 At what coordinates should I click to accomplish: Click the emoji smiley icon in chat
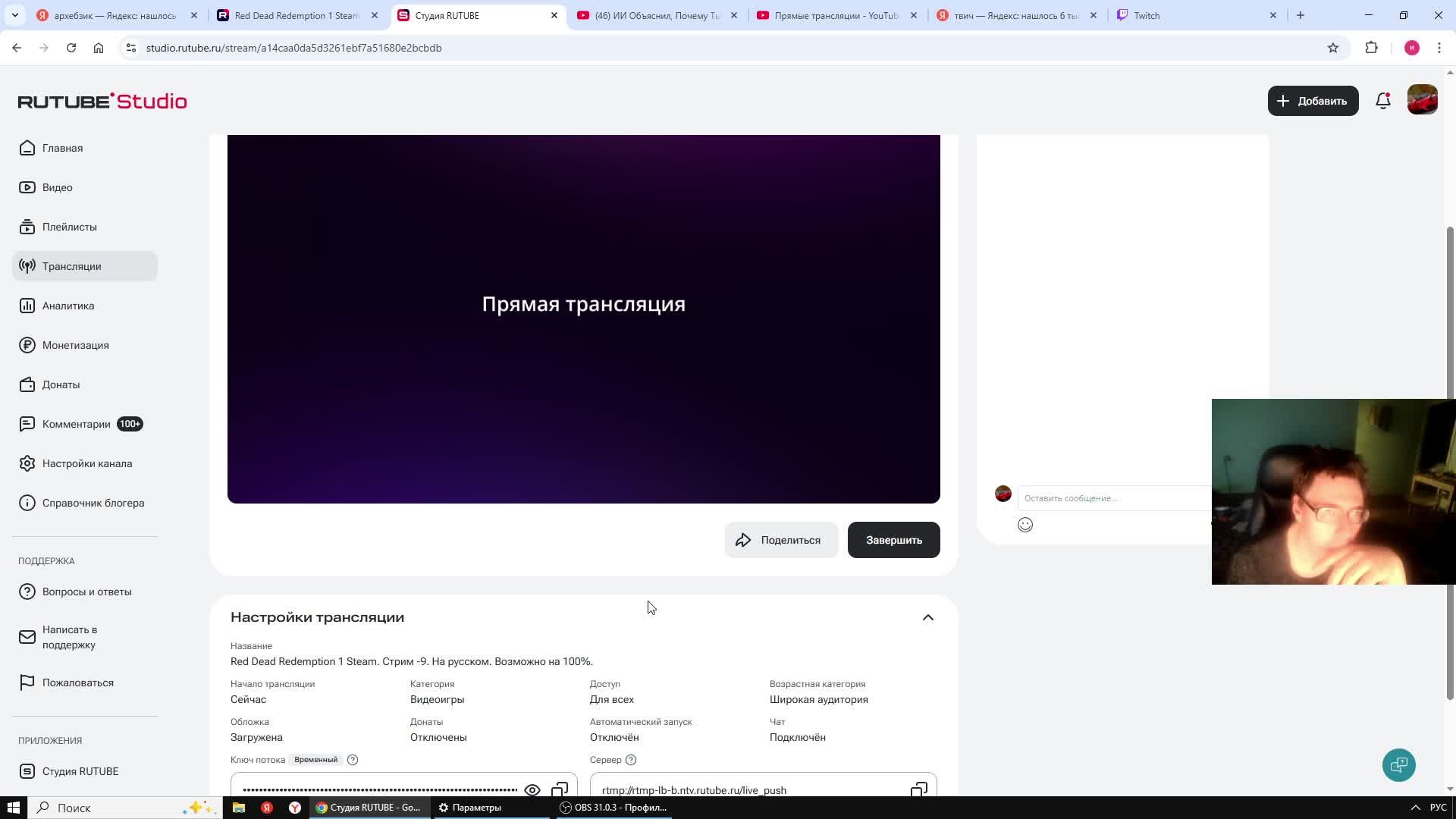click(x=1025, y=525)
